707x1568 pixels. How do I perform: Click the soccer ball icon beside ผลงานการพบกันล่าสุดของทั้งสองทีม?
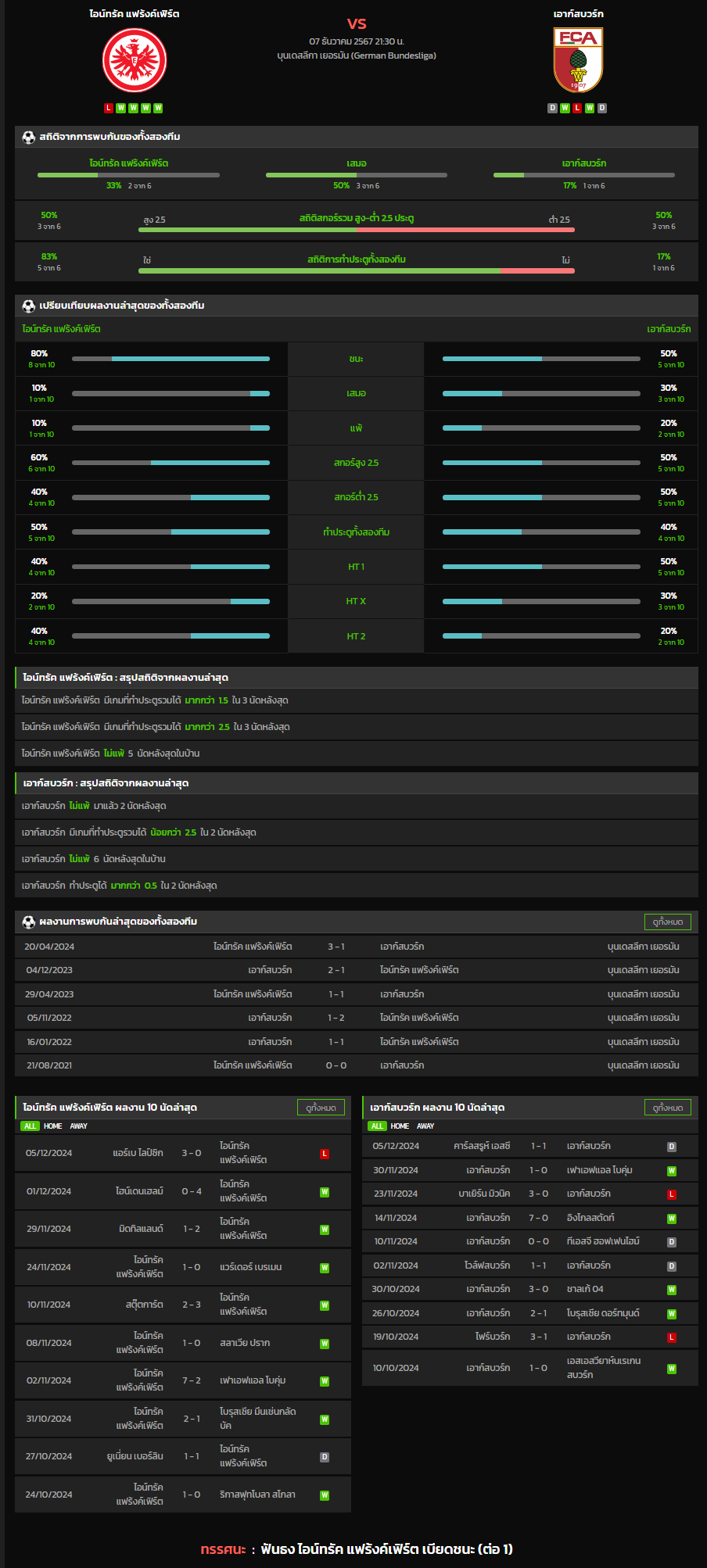tap(29, 922)
